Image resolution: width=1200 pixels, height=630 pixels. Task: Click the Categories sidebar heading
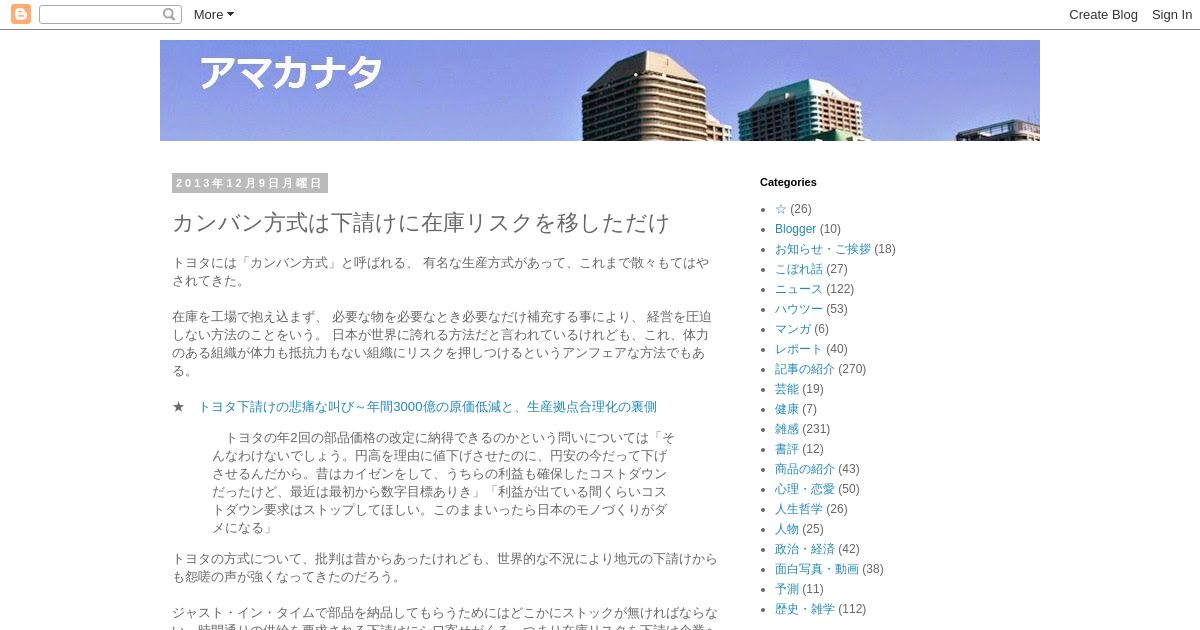tap(788, 182)
